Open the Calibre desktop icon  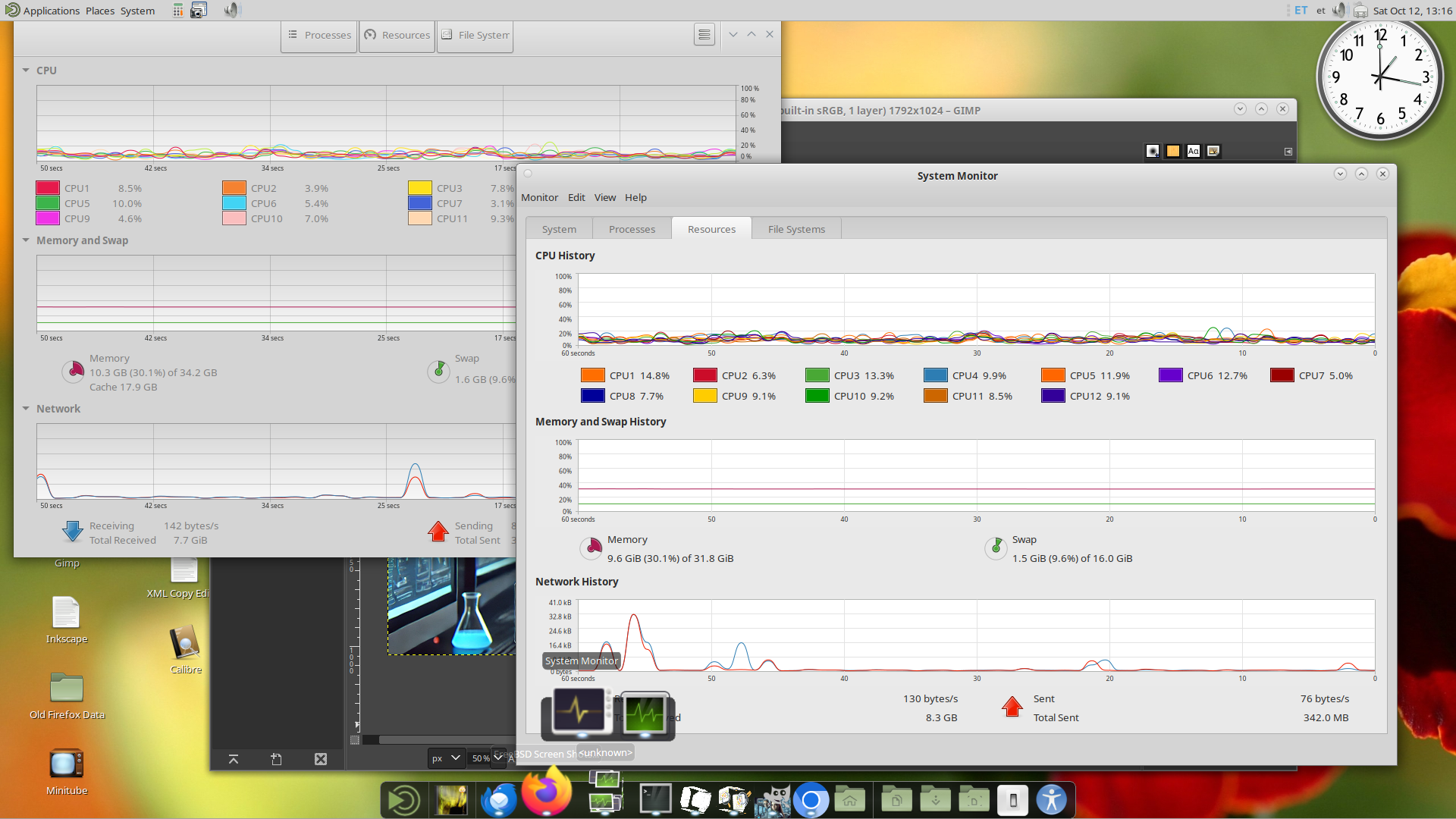point(186,650)
